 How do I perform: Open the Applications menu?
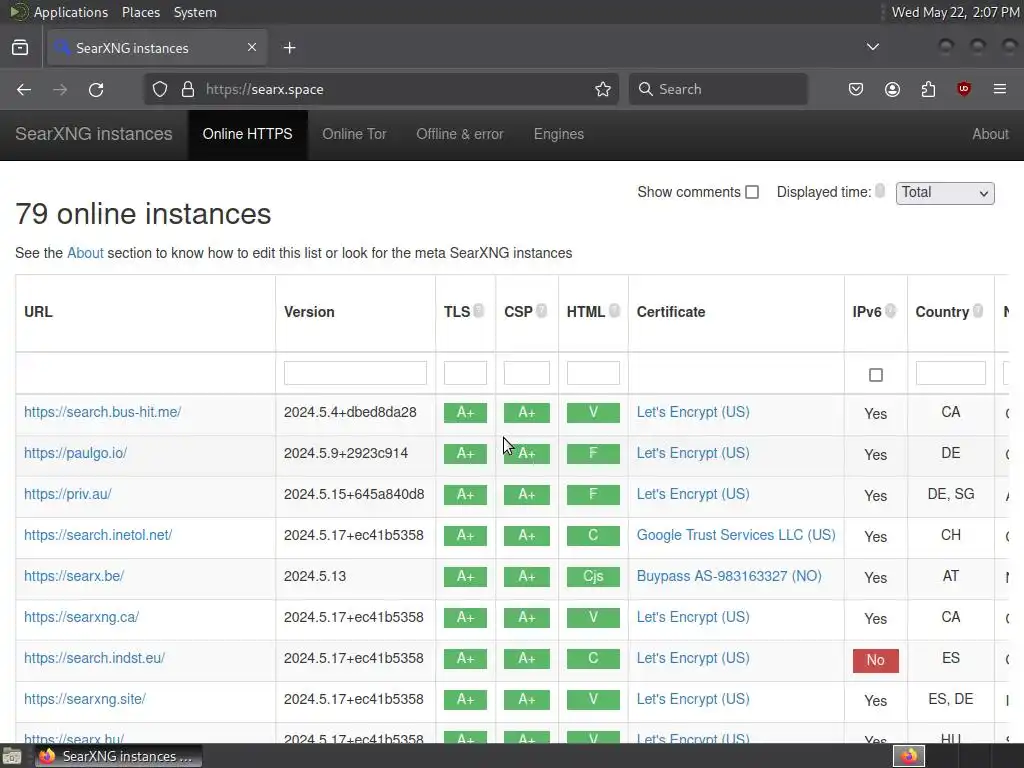click(x=71, y=12)
